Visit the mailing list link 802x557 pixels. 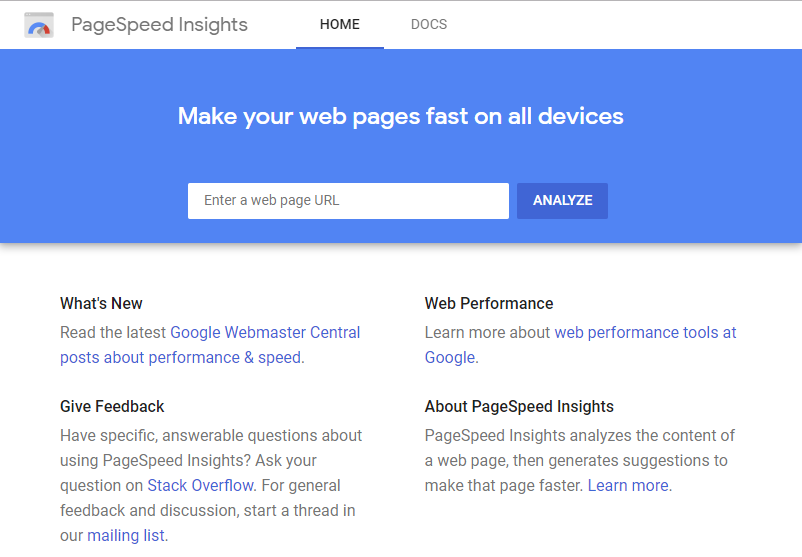click(126, 536)
